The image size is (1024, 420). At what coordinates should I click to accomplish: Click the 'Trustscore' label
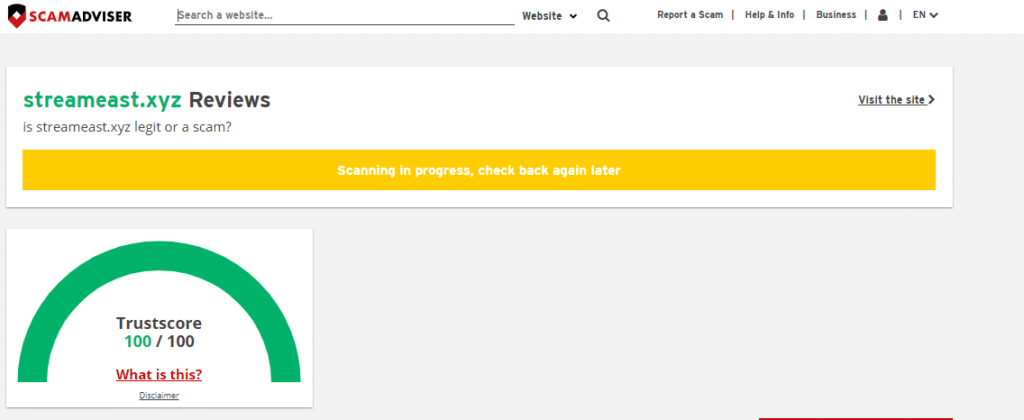(159, 323)
